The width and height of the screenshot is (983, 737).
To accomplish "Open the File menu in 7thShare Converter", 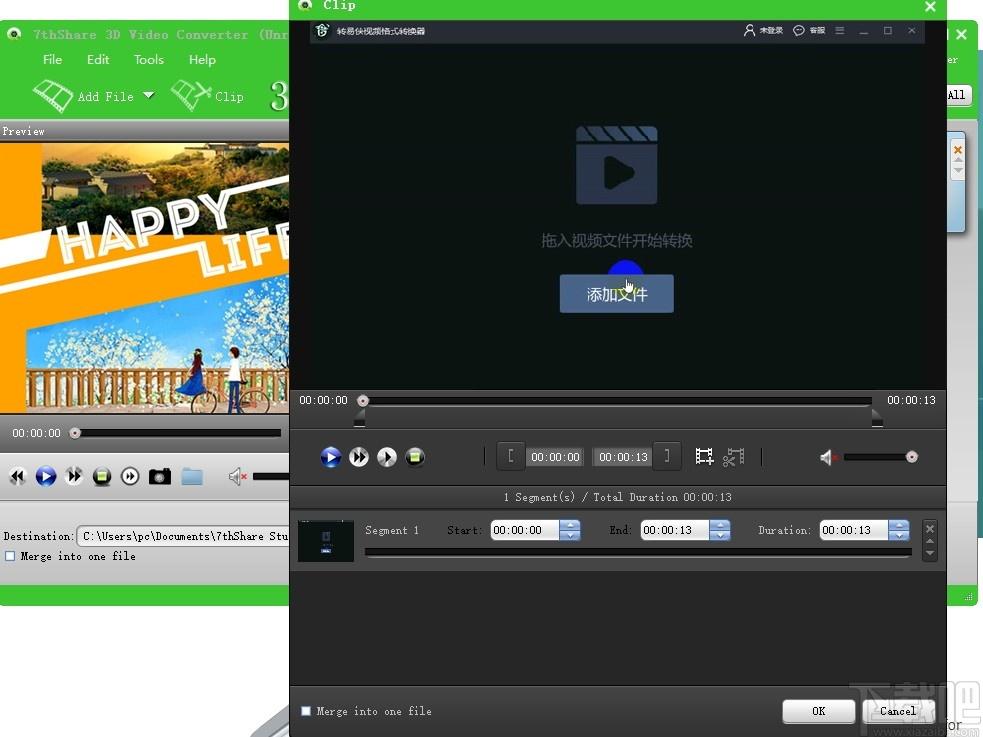I will point(53,60).
